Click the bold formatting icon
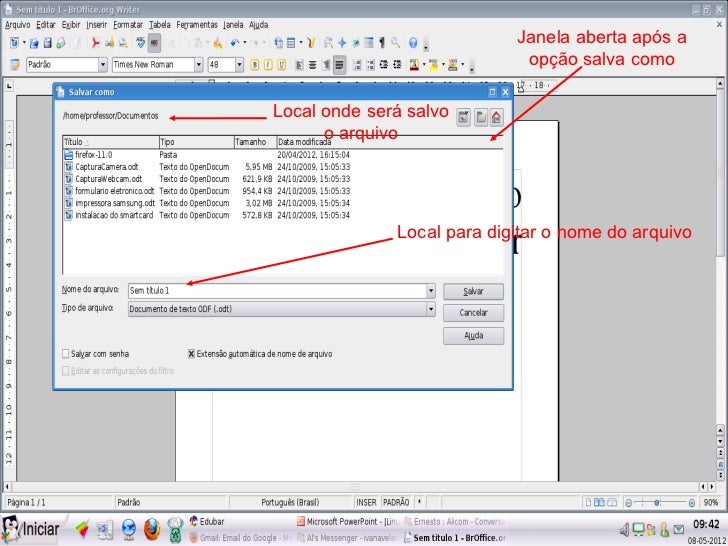The height and width of the screenshot is (546, 728). pyautogui.click(x=255, y=64)
